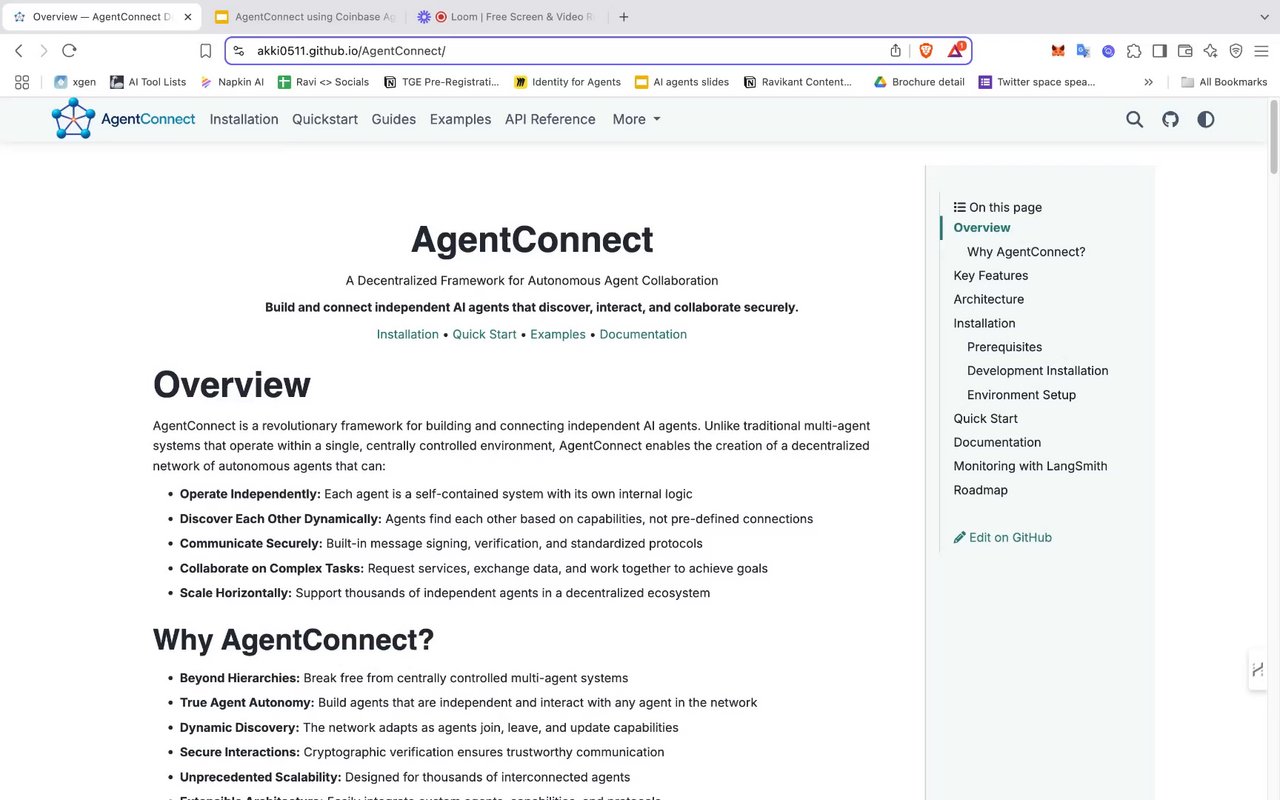Click the share icon in address bar
The width and height of the screenshot is (1280, 800).
(895, 50)
